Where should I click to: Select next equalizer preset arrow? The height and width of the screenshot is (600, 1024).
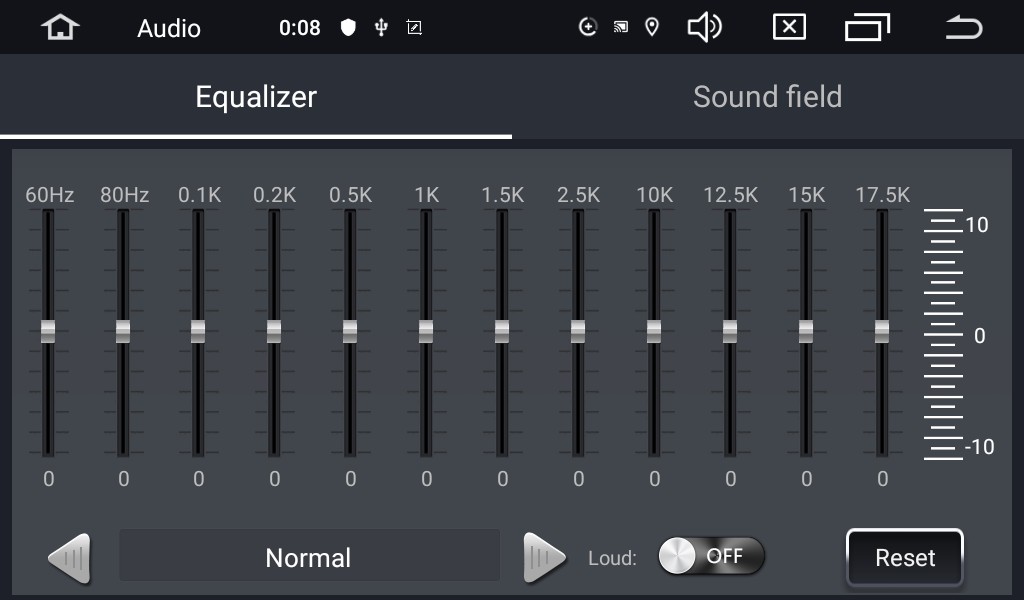(544, 558)
